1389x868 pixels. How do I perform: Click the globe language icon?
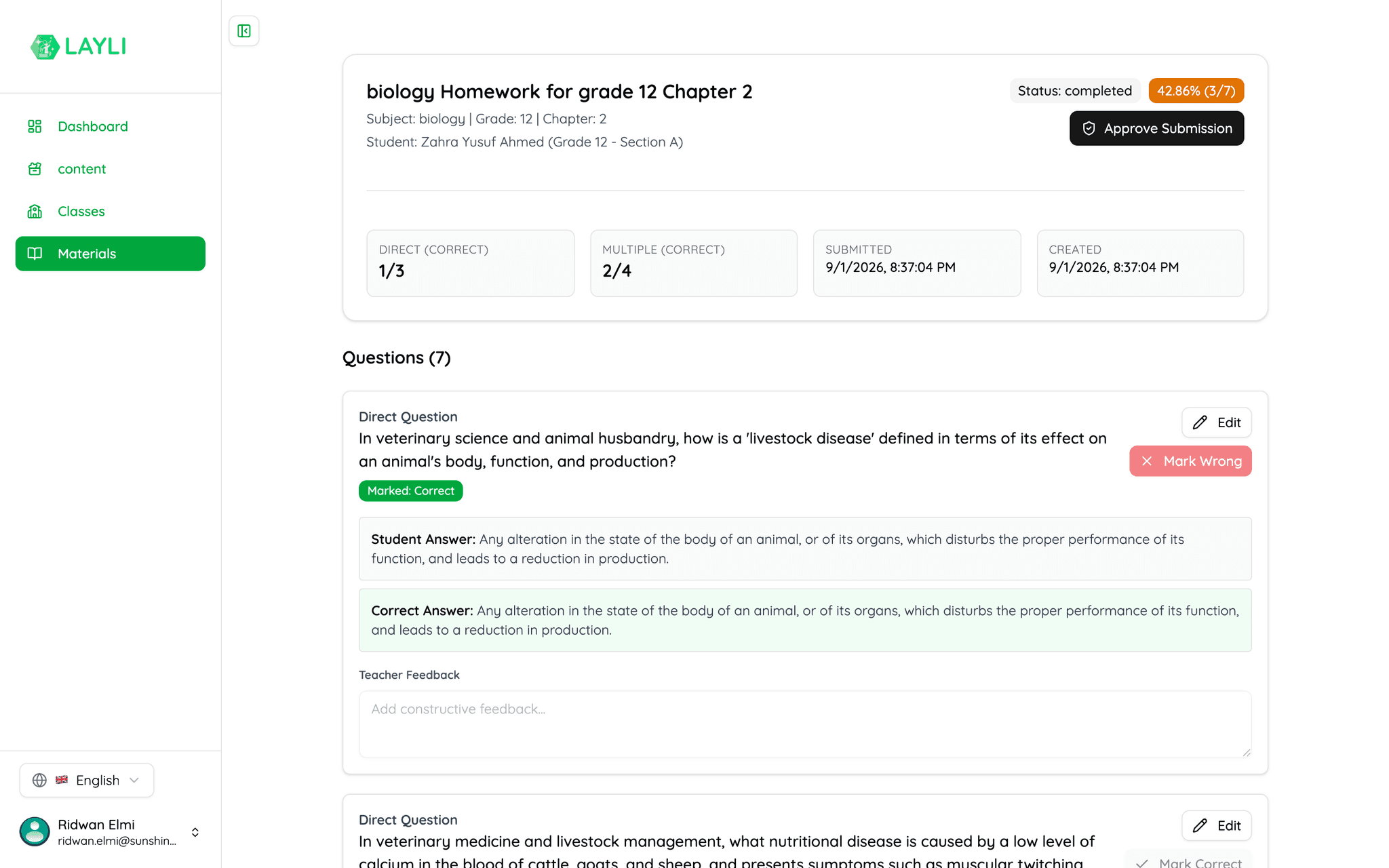point(40,781)
